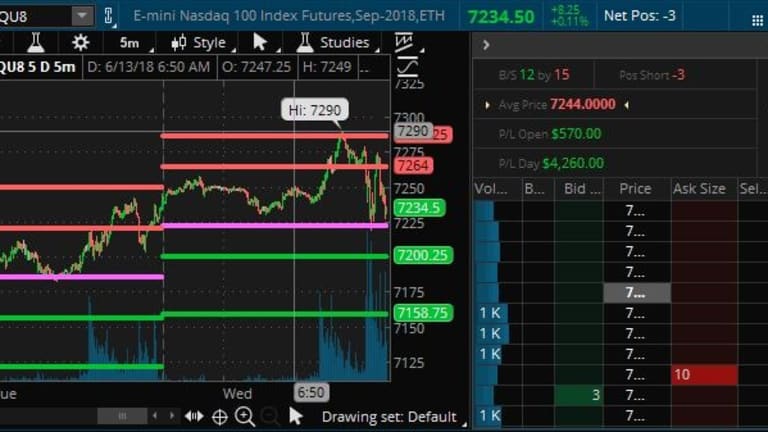Click the patterns icon in chart toolbar
Image resolution: width=768 pixels, height=432 pixels.
click(404, 42)
